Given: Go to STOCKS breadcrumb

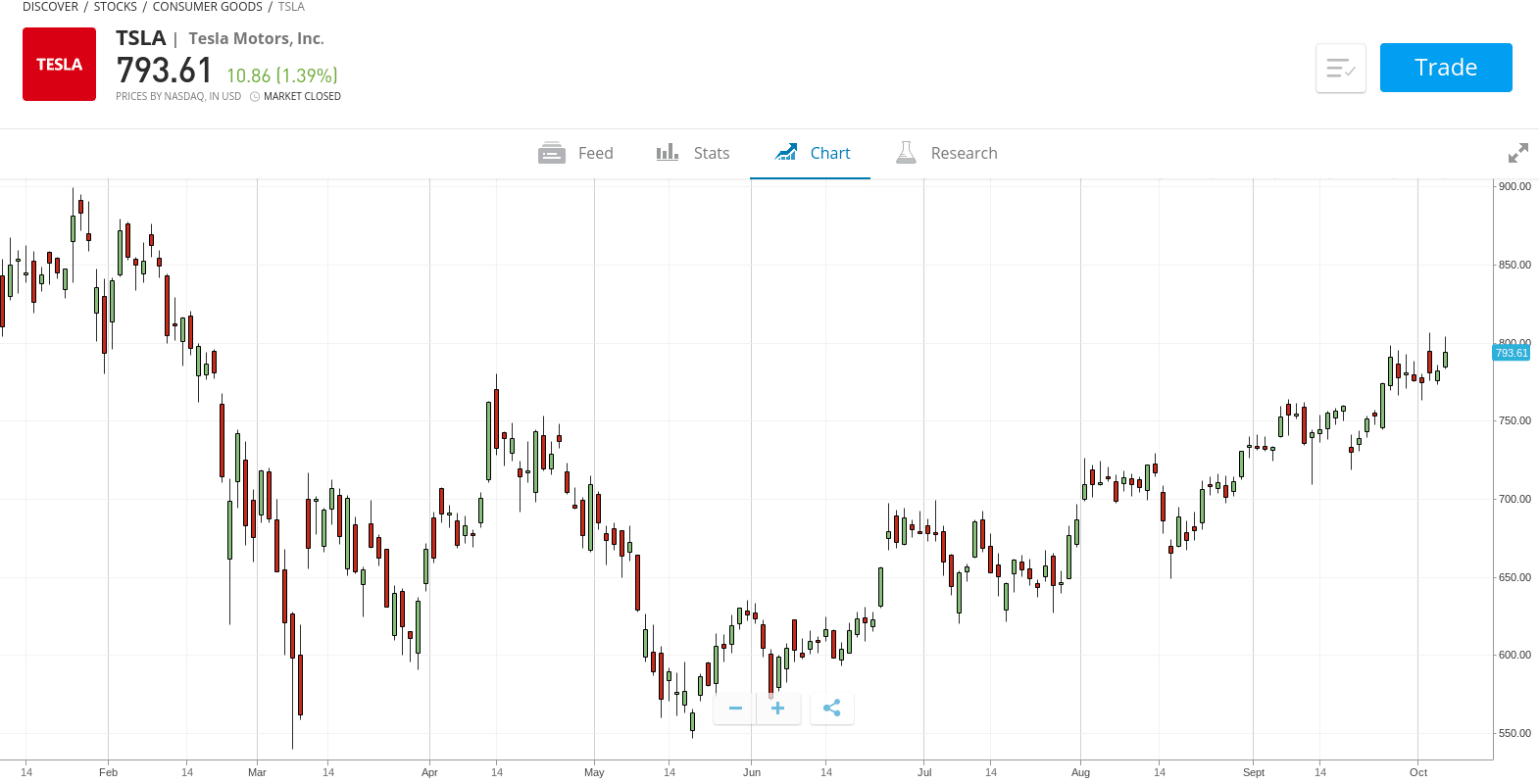Looking at the screenshot, I should pyautogui.click(x=116, y=7).
